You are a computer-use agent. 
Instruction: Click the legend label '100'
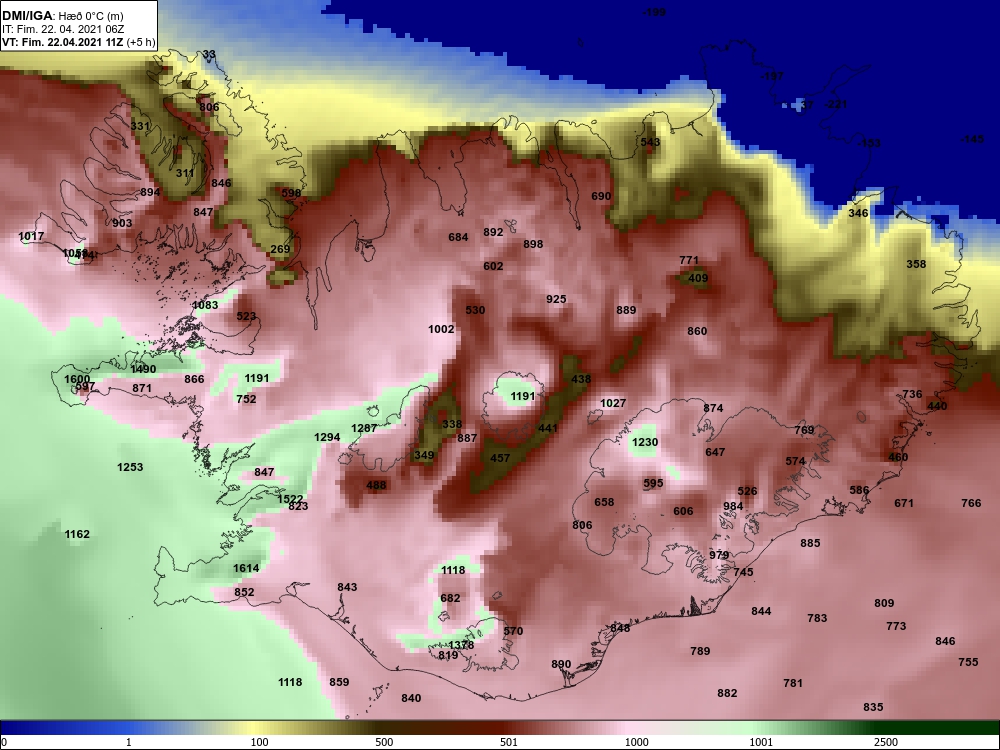[259, 742]
